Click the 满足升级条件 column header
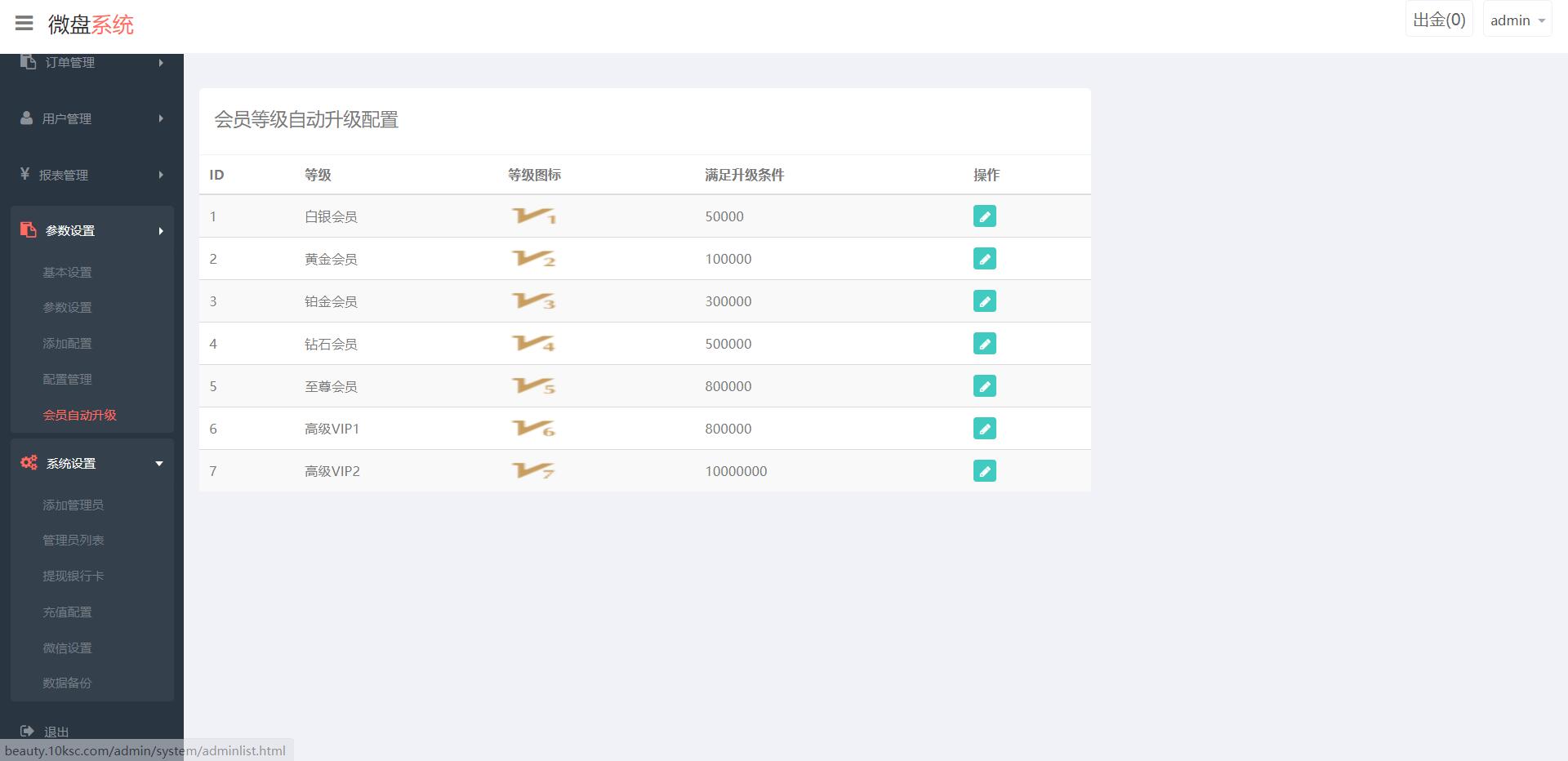Viewport: 1568px width, 761px height. [x=745, y=175]
